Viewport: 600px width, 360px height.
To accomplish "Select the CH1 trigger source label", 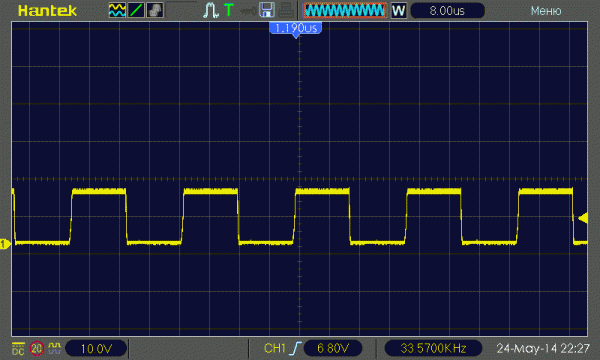I will click(275, 348).
